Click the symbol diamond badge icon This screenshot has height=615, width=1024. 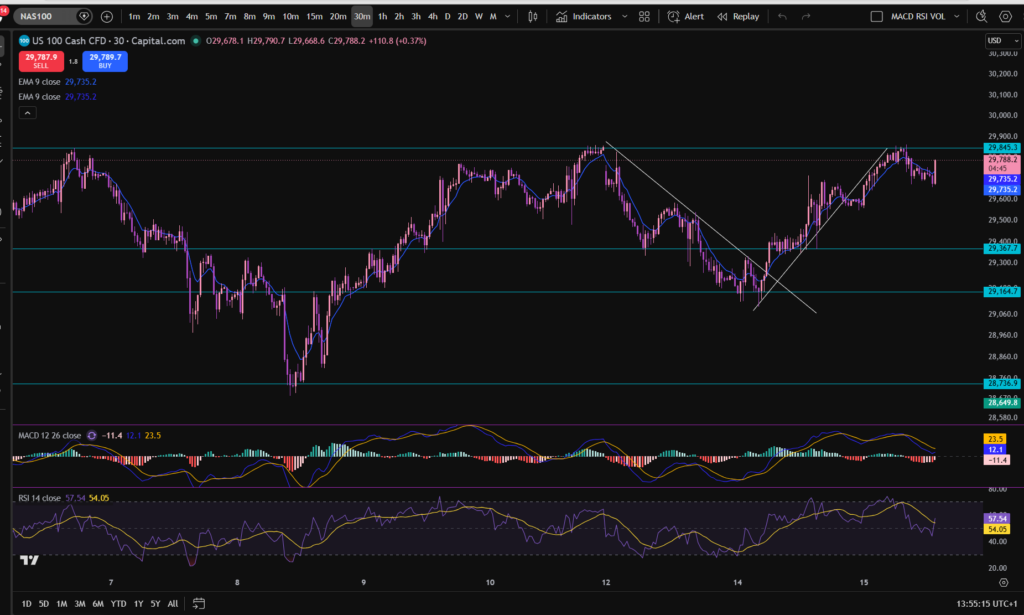pyautogui.click(x=84, y=16)
